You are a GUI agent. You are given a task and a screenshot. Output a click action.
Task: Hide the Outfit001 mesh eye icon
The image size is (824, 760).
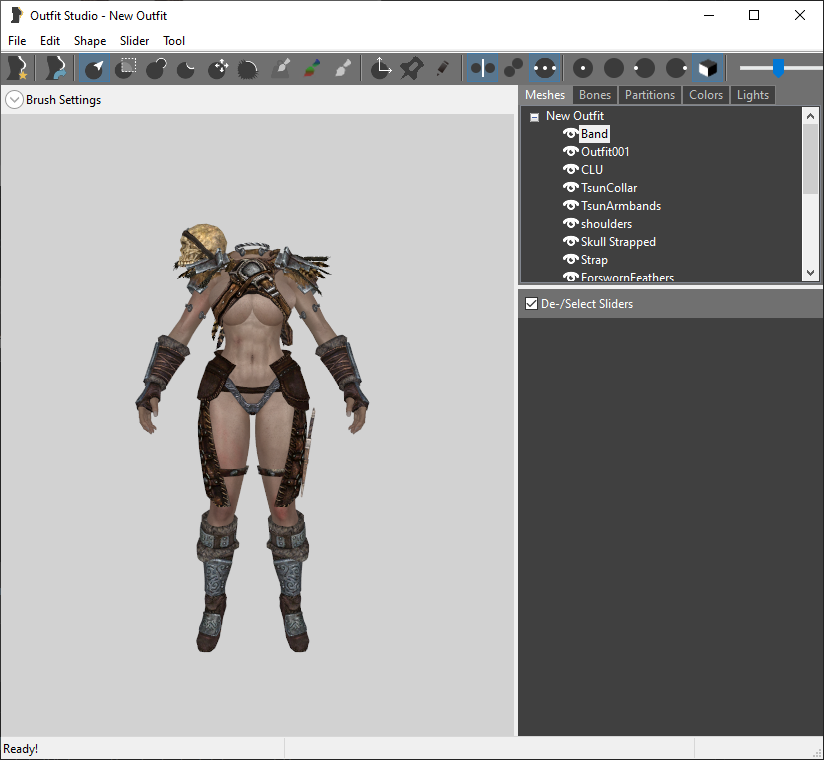(570, 151)
